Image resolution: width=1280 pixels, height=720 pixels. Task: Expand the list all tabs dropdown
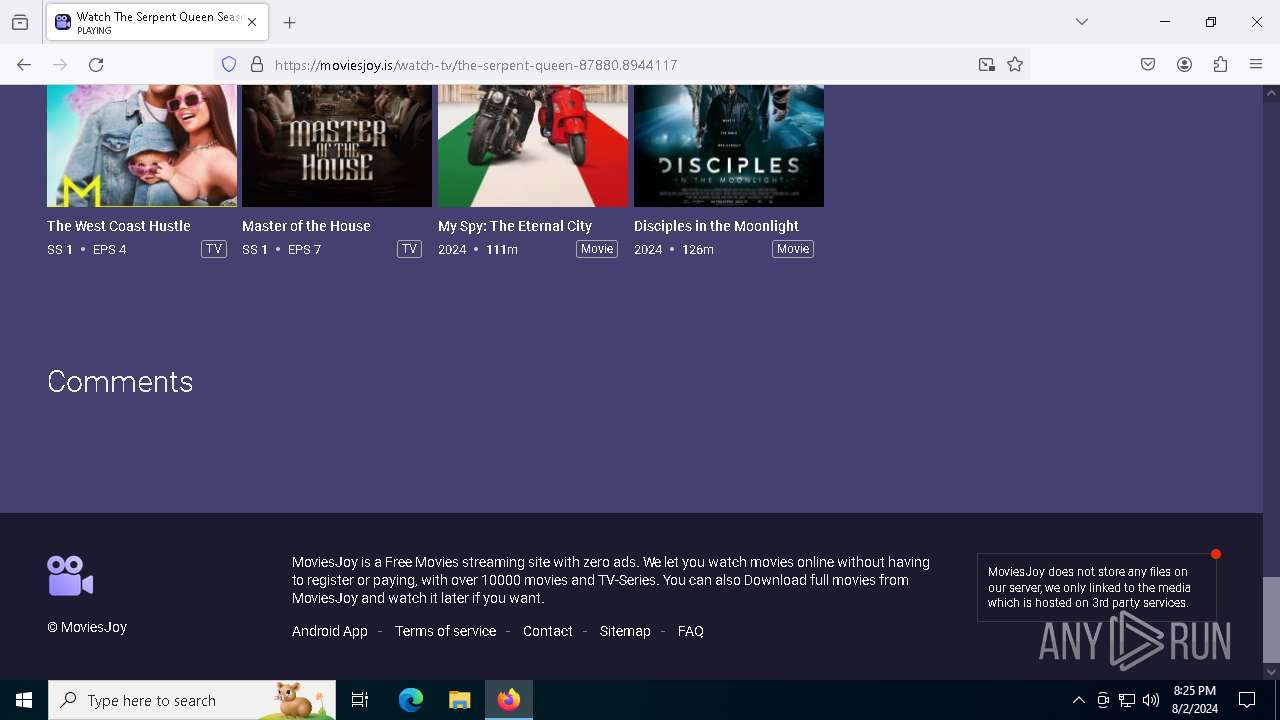(1082, 22)
